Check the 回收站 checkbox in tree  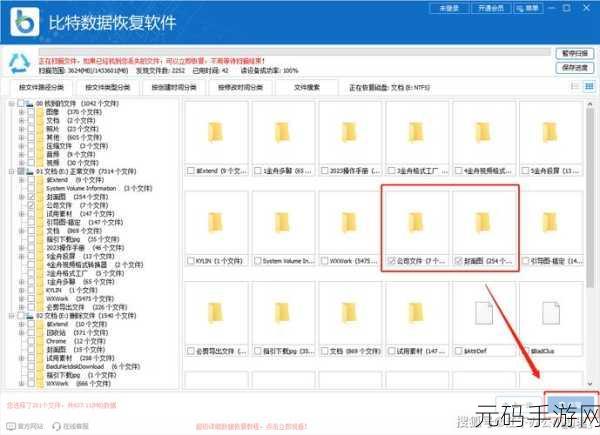31,333
